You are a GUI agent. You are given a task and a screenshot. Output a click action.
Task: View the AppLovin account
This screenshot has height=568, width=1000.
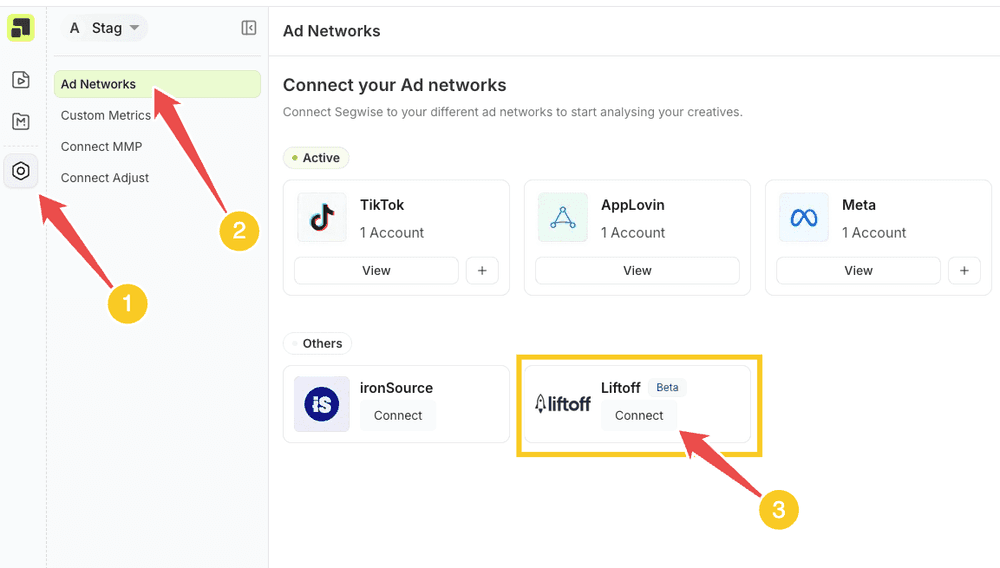[637, 270]
